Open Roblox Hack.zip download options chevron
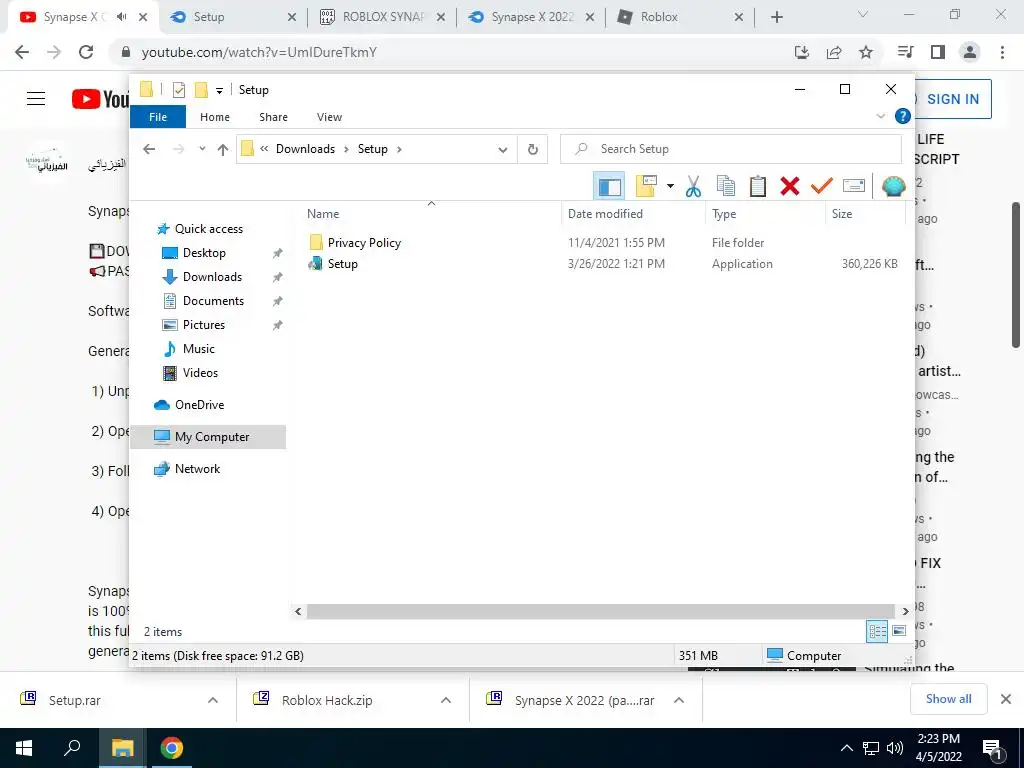This screenshot has width=1024, height=768. point(446,700)
